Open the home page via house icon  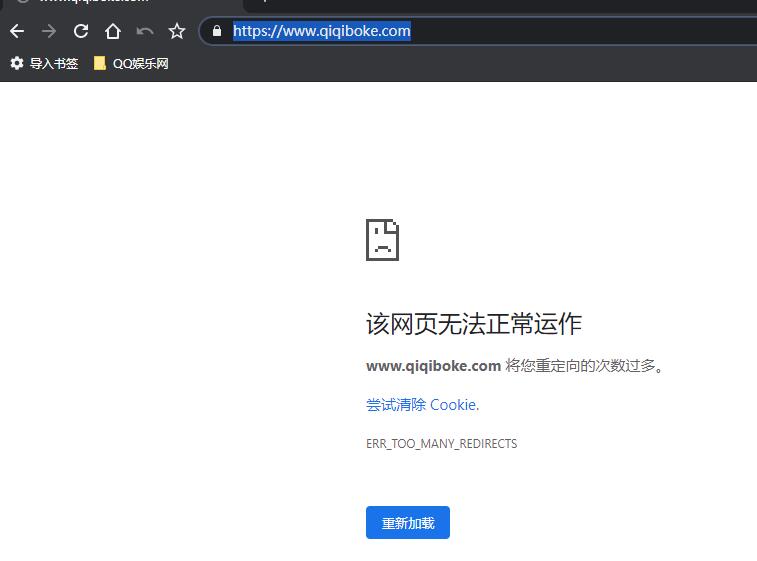(x=113, y=31)
